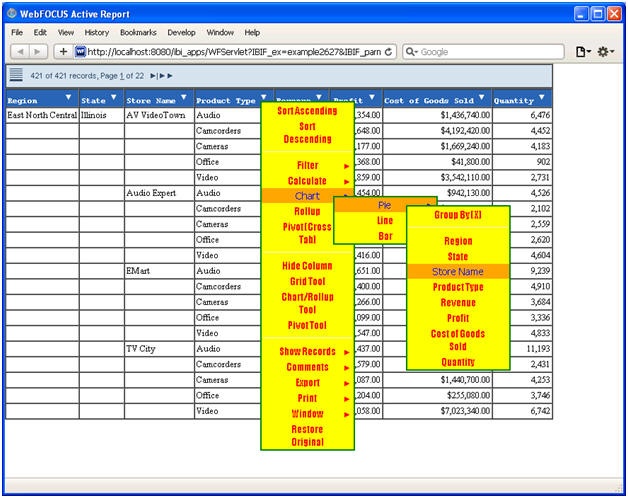The width and height of the screenshot is (628, 498).
Task: Open the Develop menu
Action: [x=181, y=32]
